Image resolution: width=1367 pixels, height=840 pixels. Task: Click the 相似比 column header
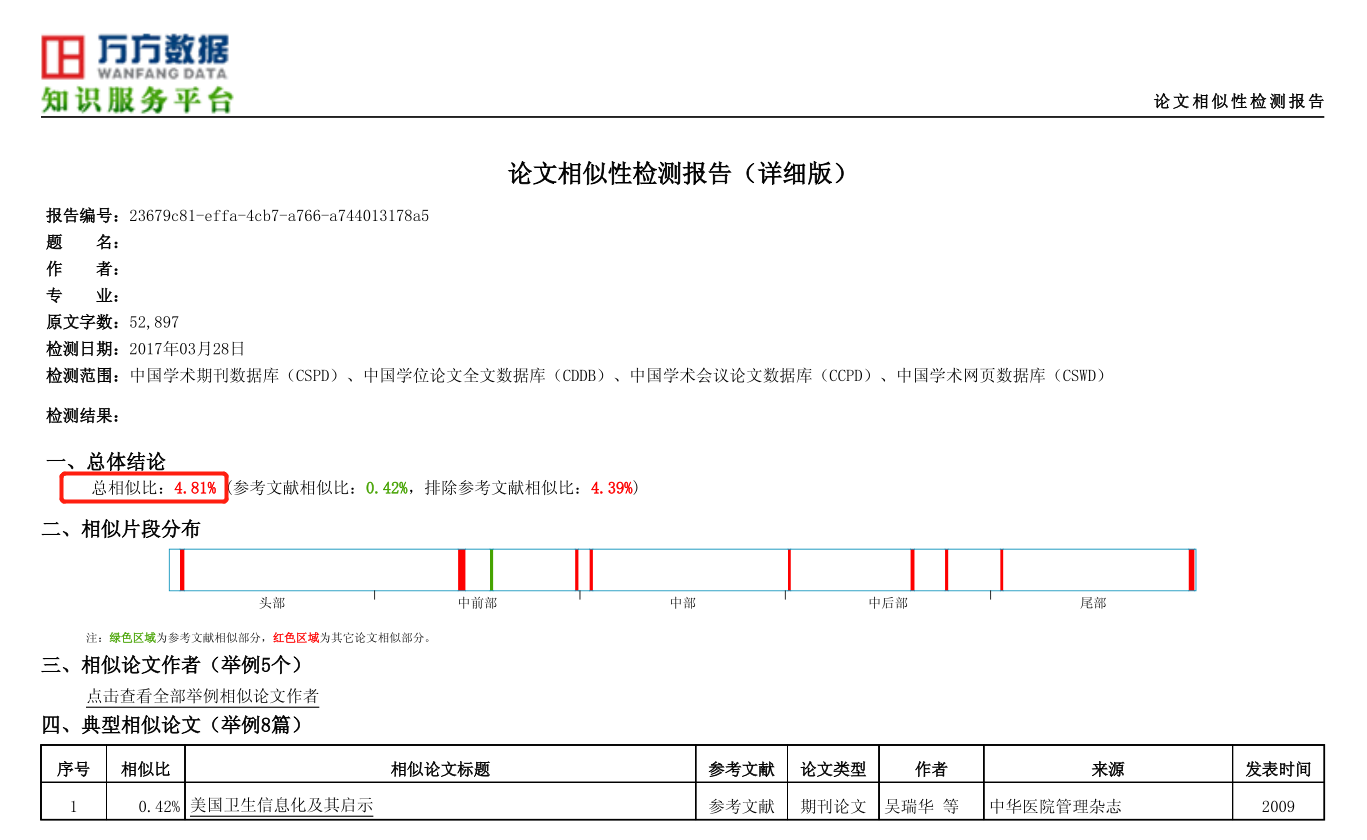145,769
